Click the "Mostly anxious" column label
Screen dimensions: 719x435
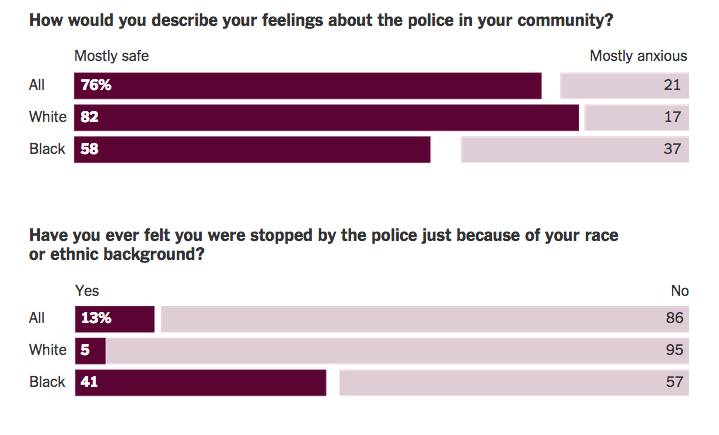point(638,56)
